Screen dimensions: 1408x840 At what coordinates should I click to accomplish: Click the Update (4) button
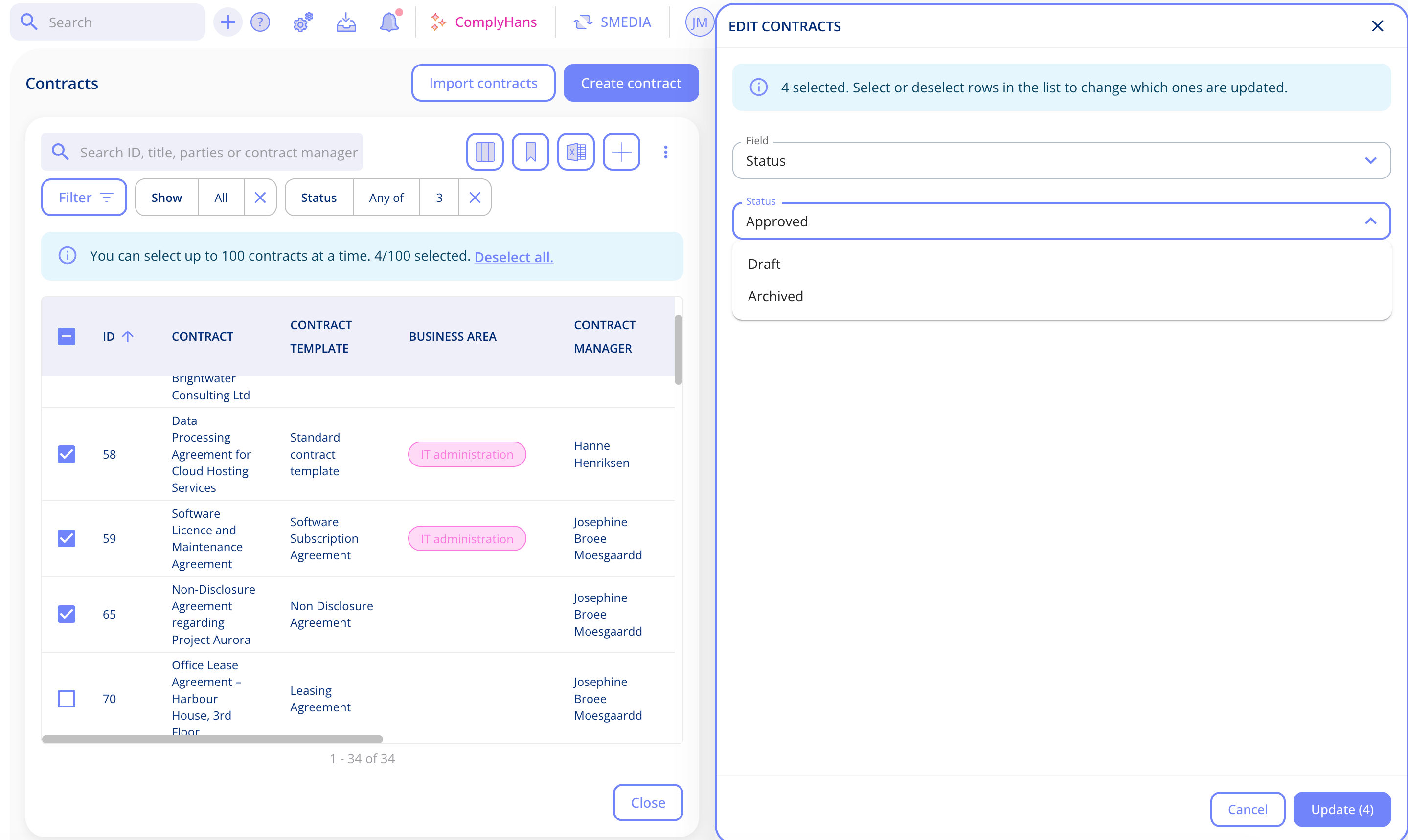coord(1342,809)
